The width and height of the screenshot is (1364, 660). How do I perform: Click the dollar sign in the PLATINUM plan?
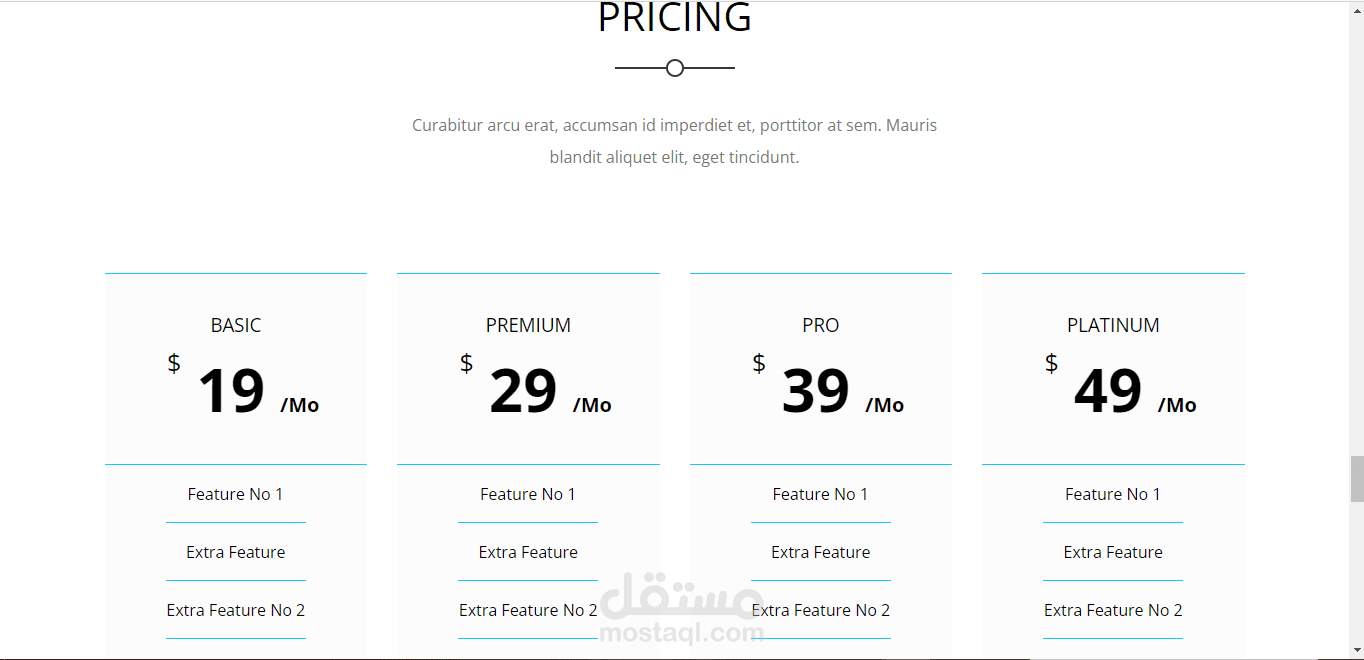click(x=1051, y=363)
